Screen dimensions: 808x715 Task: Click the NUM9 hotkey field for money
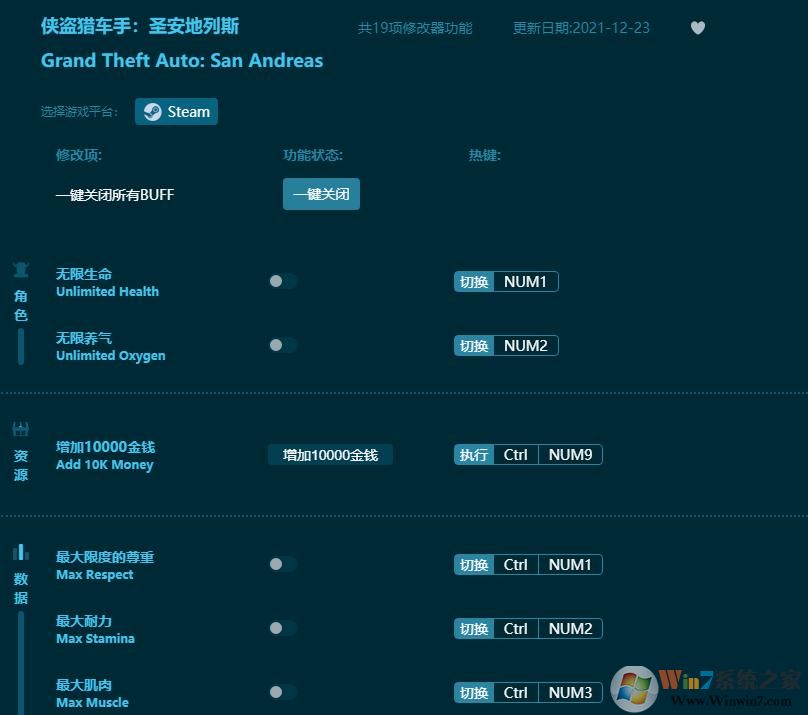pyautogui.click(x=570, y=453)
